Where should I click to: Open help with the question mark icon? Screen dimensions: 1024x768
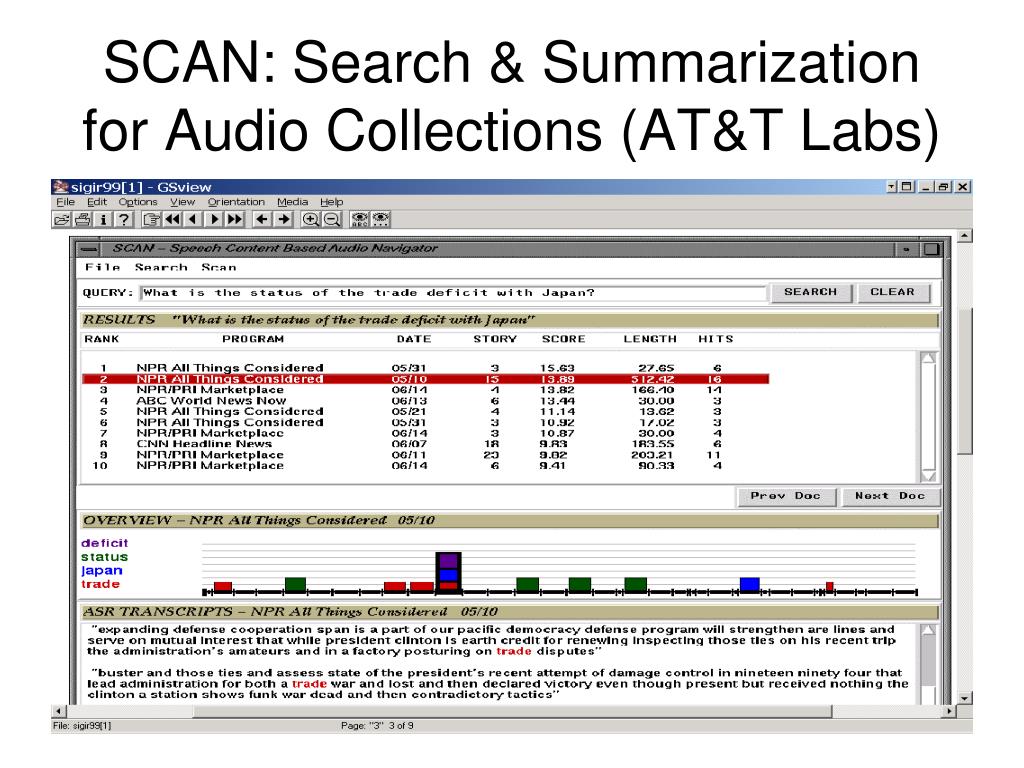[123, 219]
